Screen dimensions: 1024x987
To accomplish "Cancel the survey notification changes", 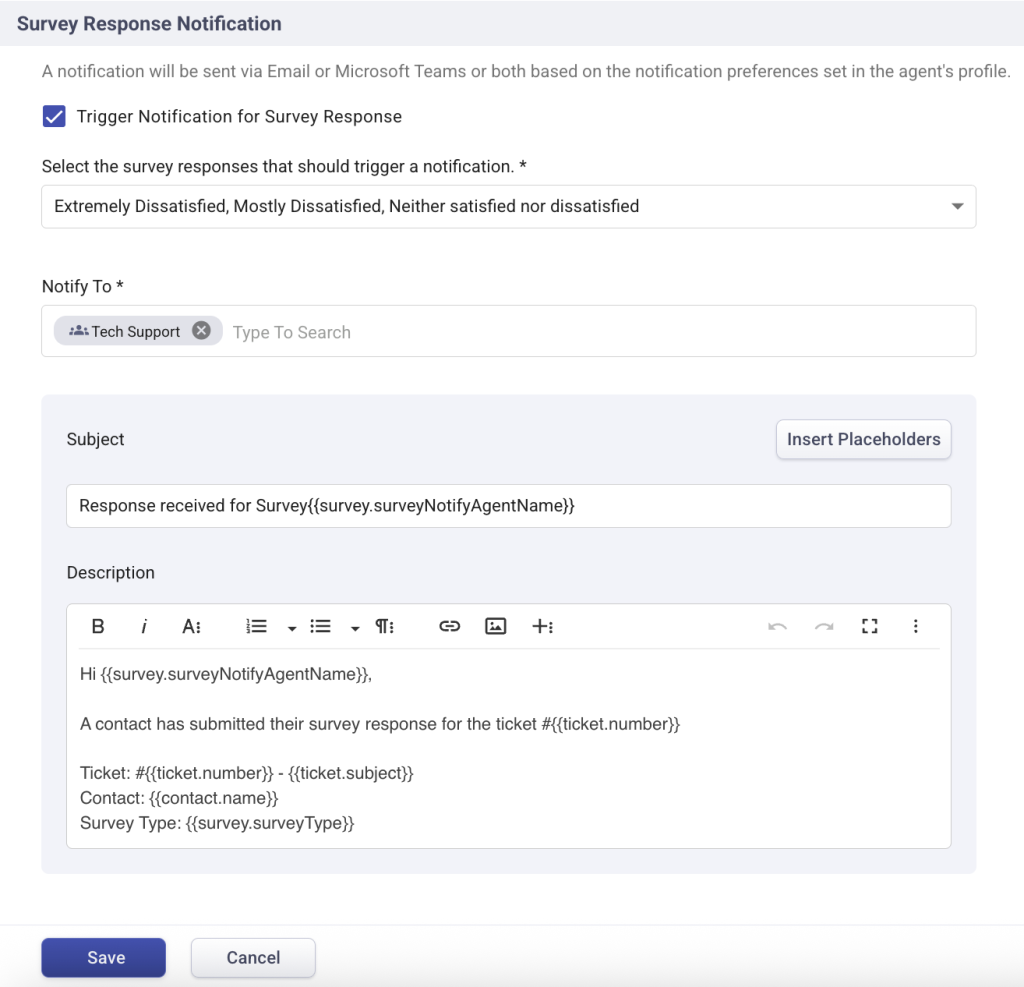I will (x=253, y=958).
